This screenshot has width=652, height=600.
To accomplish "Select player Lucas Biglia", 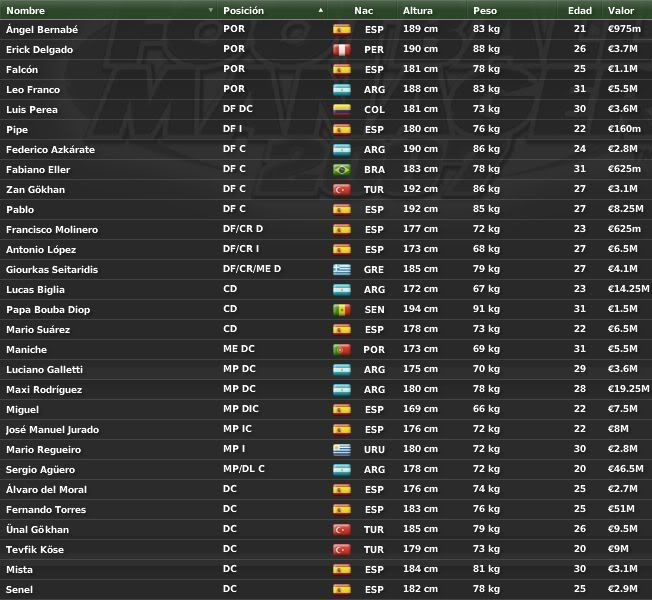I will 35,289.
